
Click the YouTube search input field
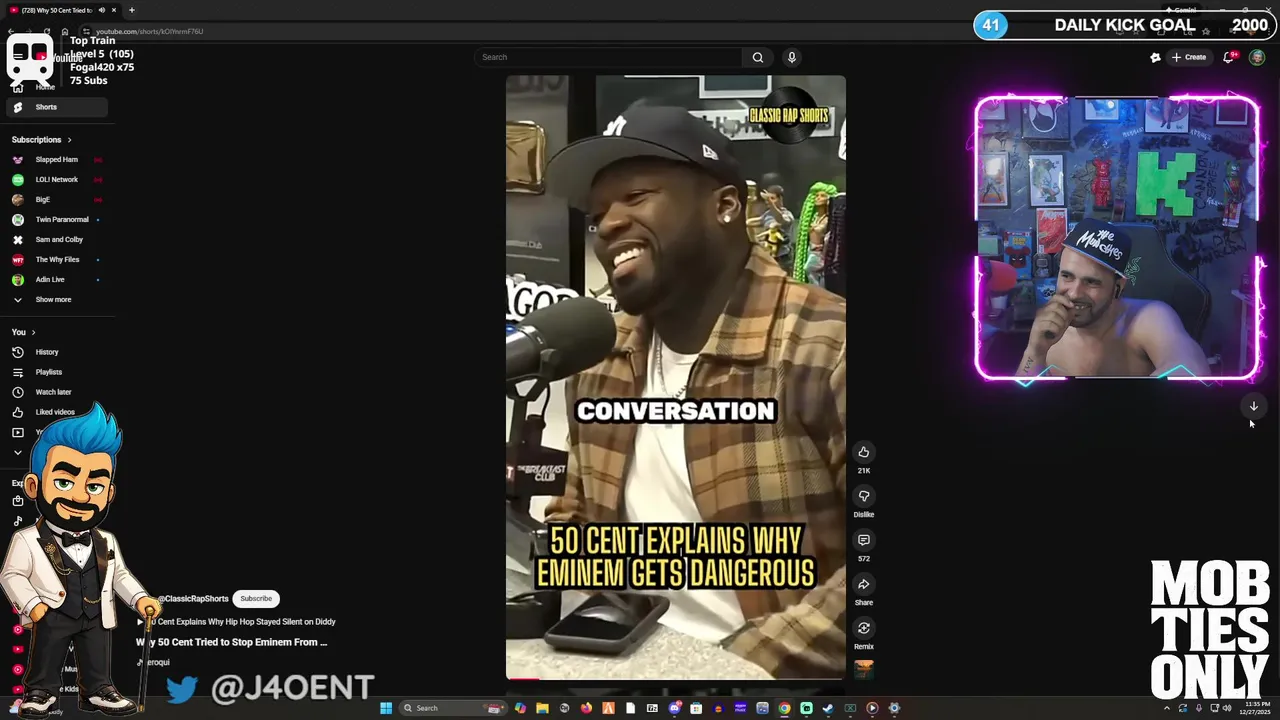(609, 57)
